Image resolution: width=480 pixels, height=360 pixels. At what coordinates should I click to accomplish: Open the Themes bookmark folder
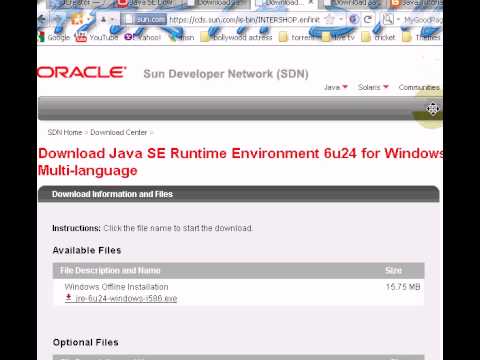pyautogui.click(x=421, y=37)
